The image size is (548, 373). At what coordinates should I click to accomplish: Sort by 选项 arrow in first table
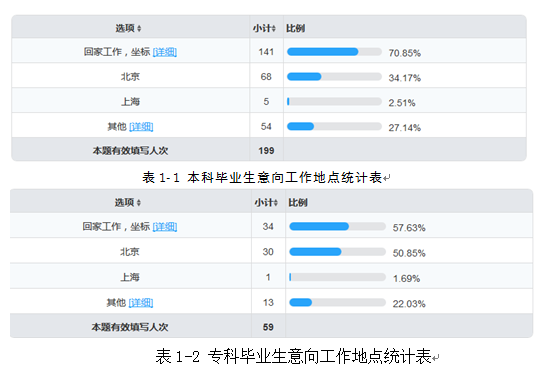click(x=139, y=28)
